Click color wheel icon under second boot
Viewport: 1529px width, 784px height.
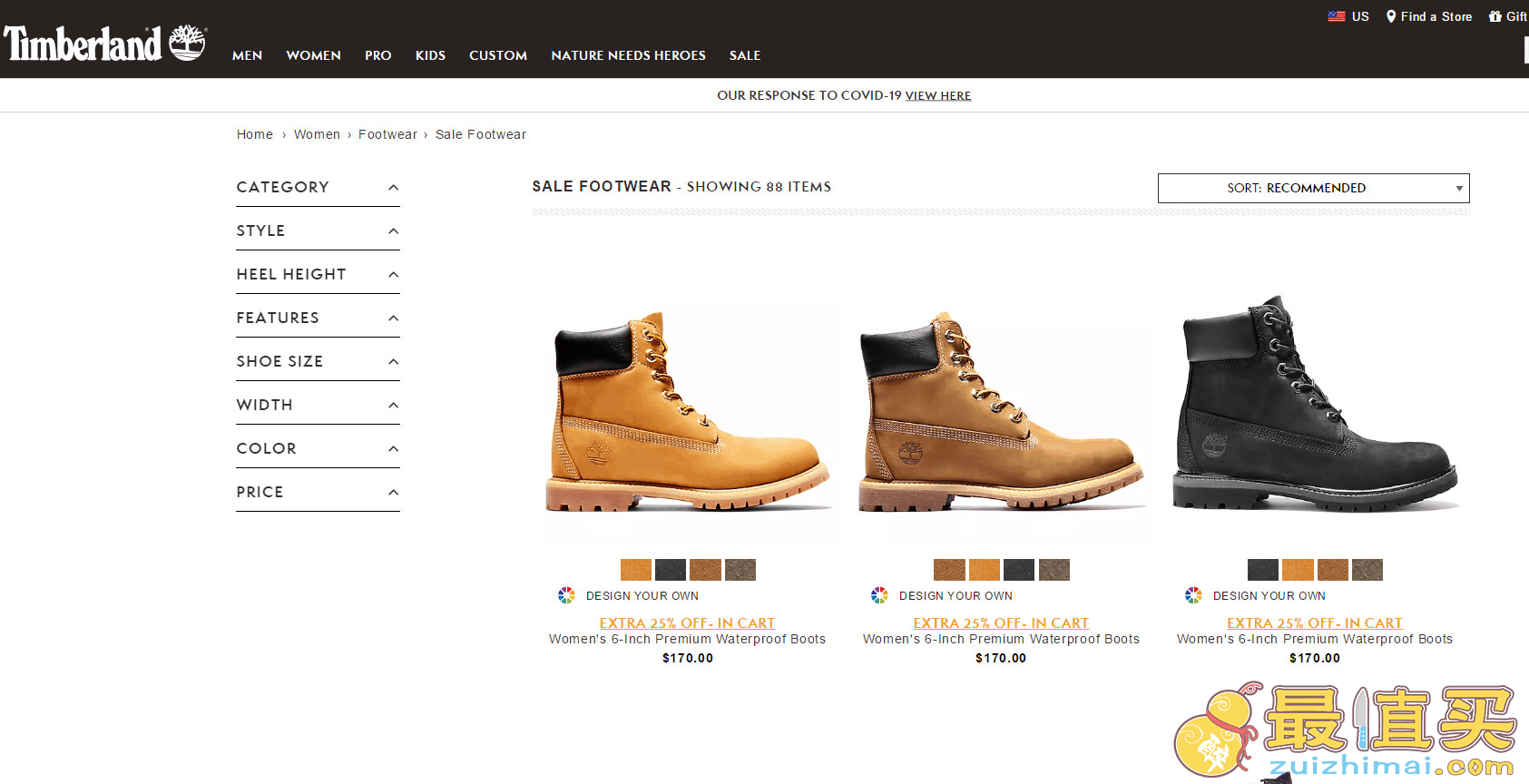[879, 595]
